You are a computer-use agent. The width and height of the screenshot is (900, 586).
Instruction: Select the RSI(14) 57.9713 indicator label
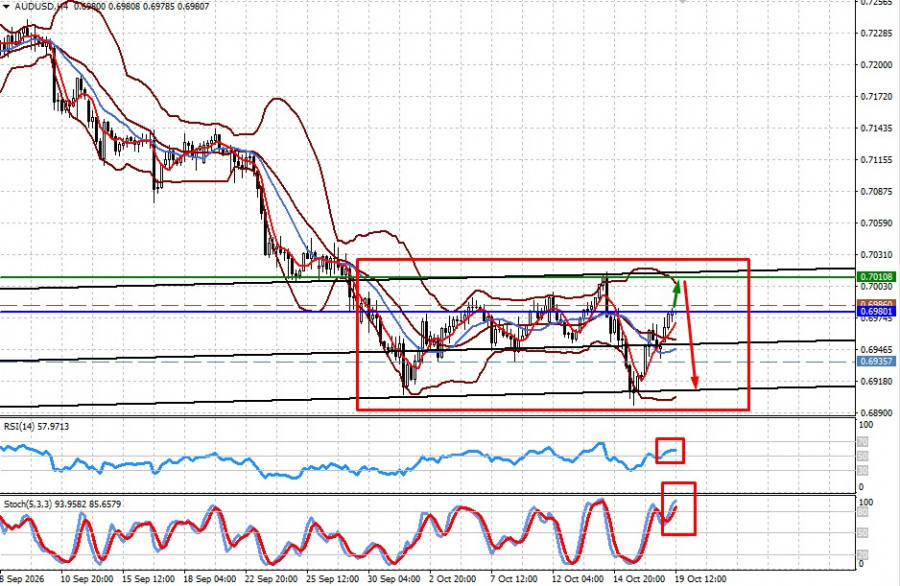(x=37, y=426)
